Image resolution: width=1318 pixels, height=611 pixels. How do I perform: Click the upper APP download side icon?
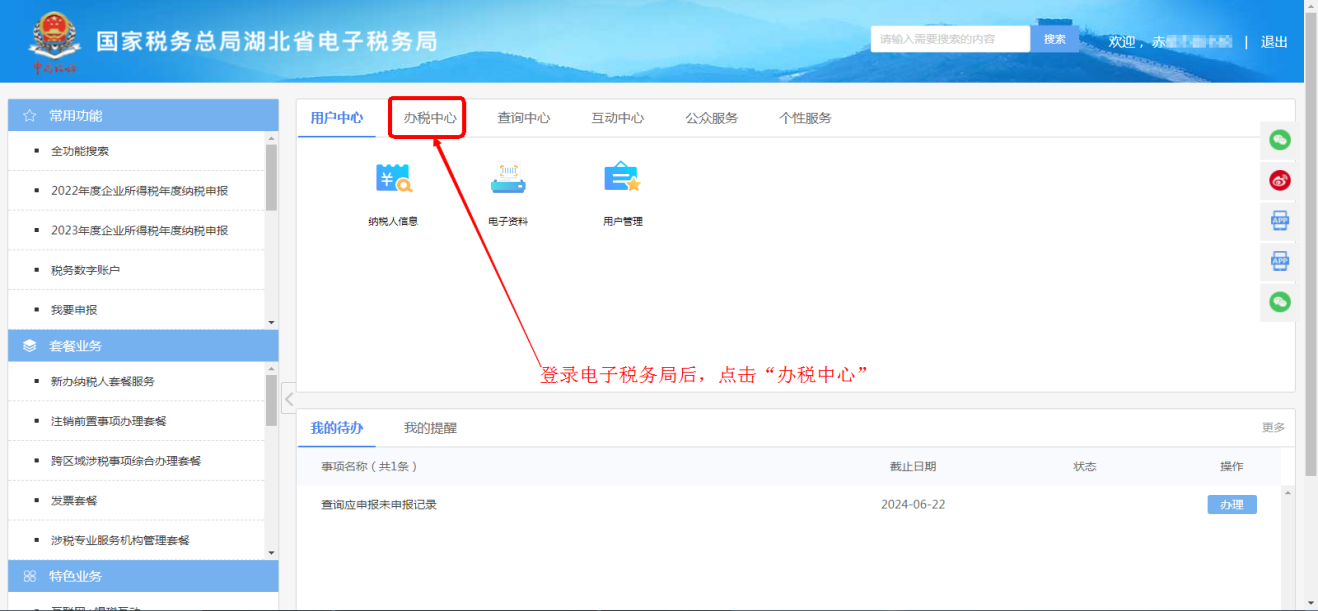(x=1280, y=221)
